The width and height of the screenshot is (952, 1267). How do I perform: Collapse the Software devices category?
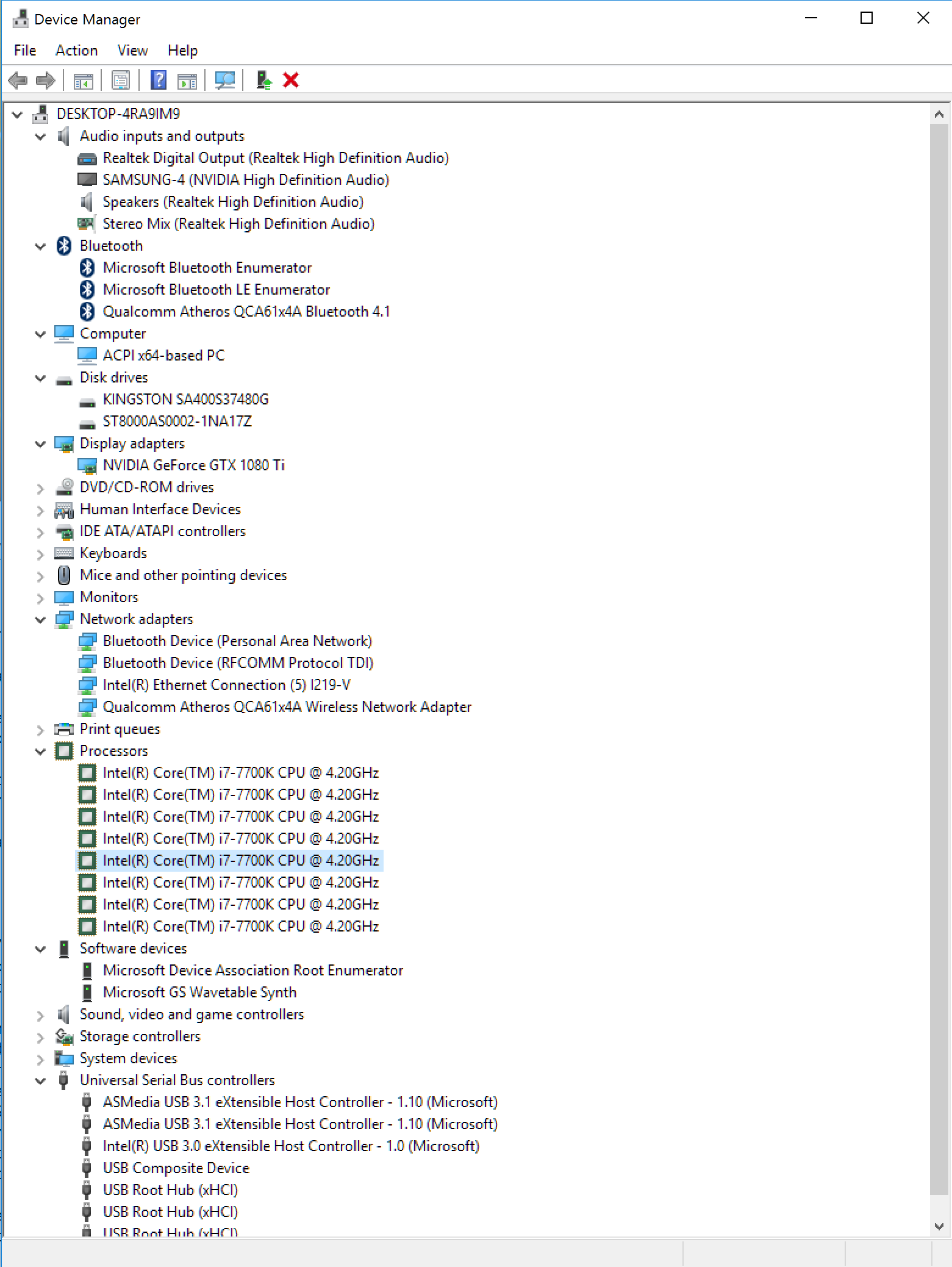[x=40, y=949]
